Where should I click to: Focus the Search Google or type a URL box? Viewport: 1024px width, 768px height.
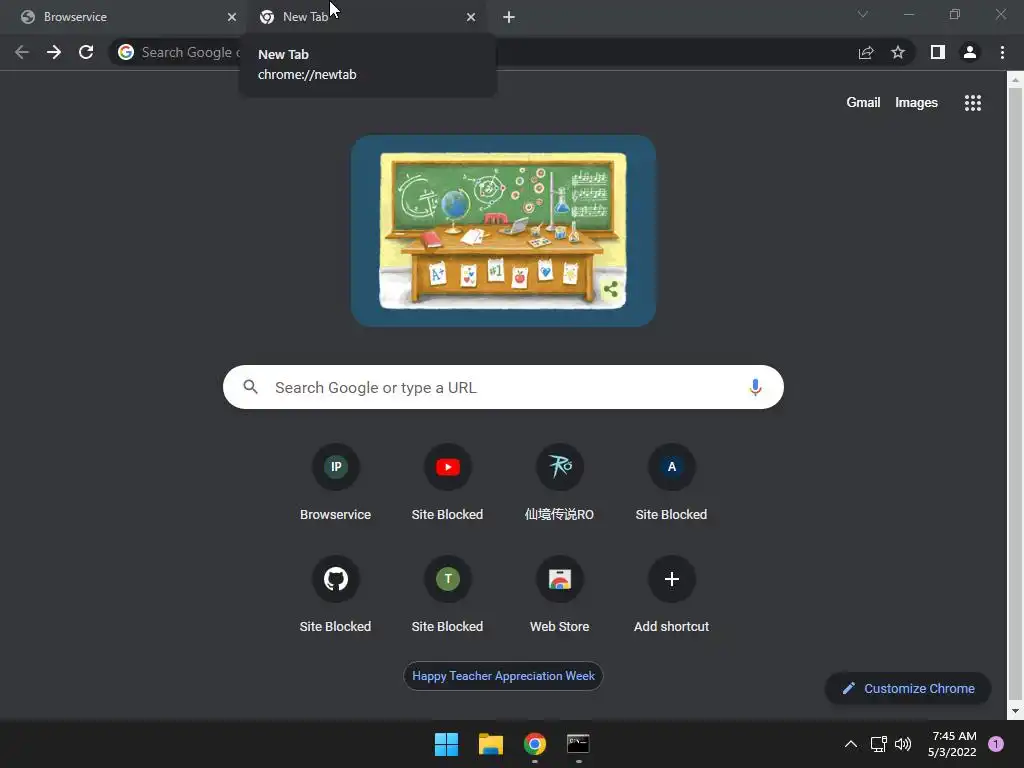503,387
